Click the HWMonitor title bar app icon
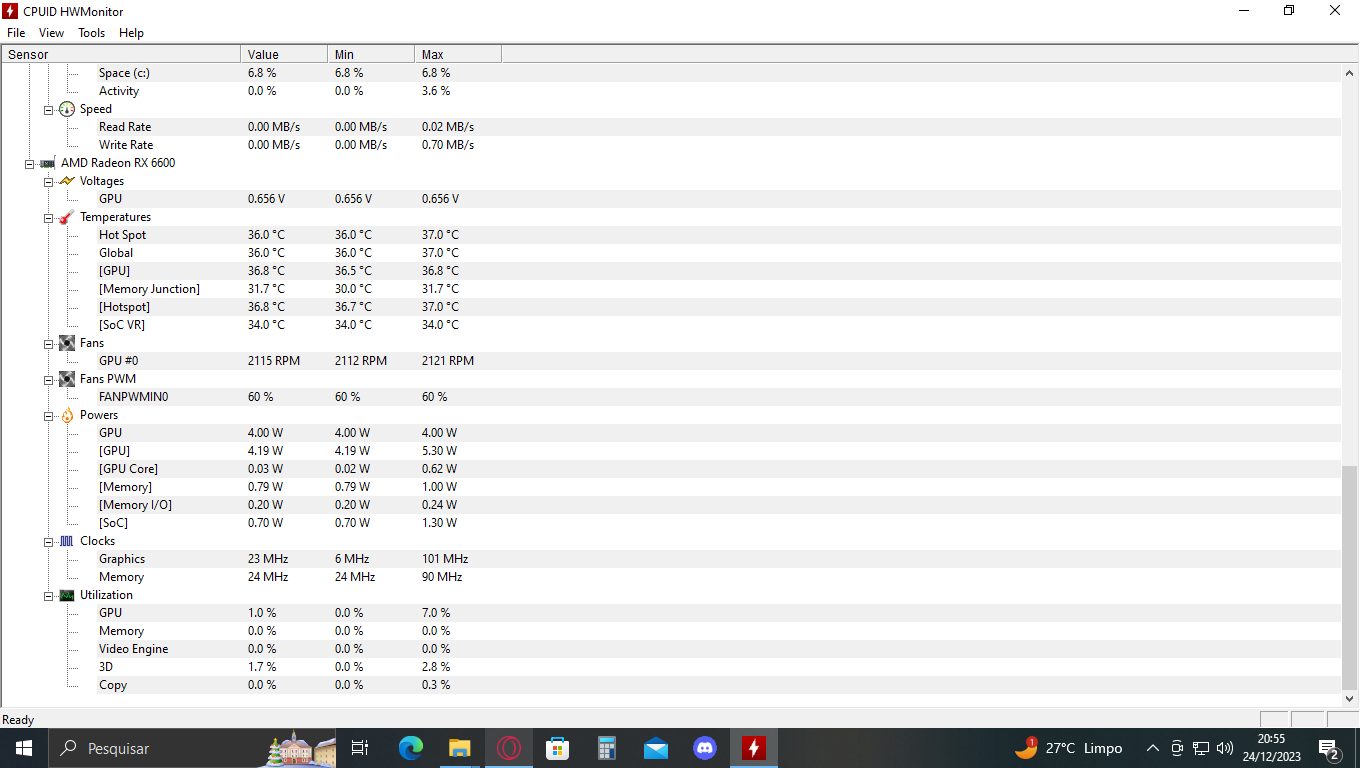This screenshot has height=768, width=1360. [10, 11]
